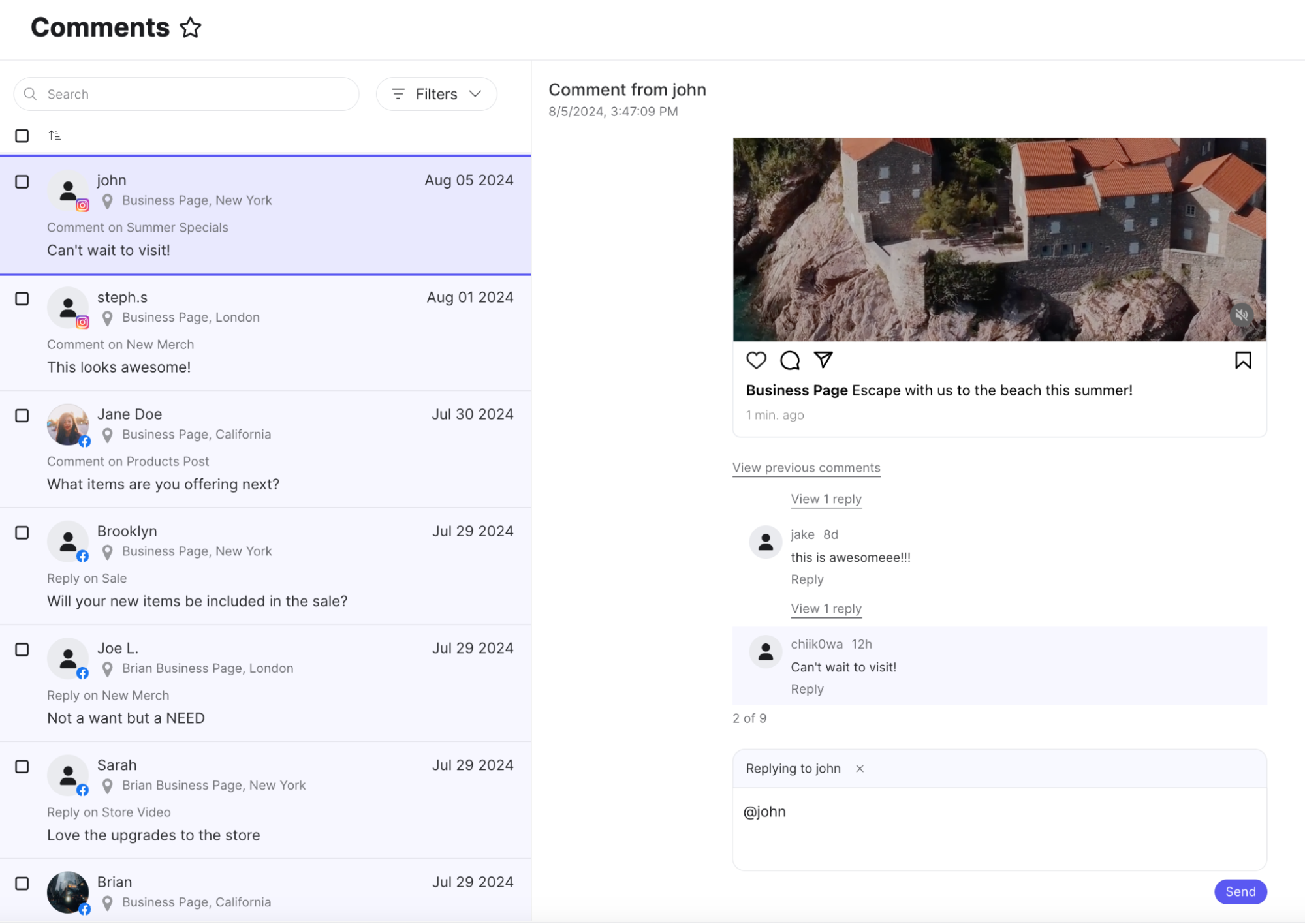Image resolution: width=1305 pixels, height=924 pixels.
Task: Click 'Comment on Summer Specials' label
Action: (x=138, y=228)
